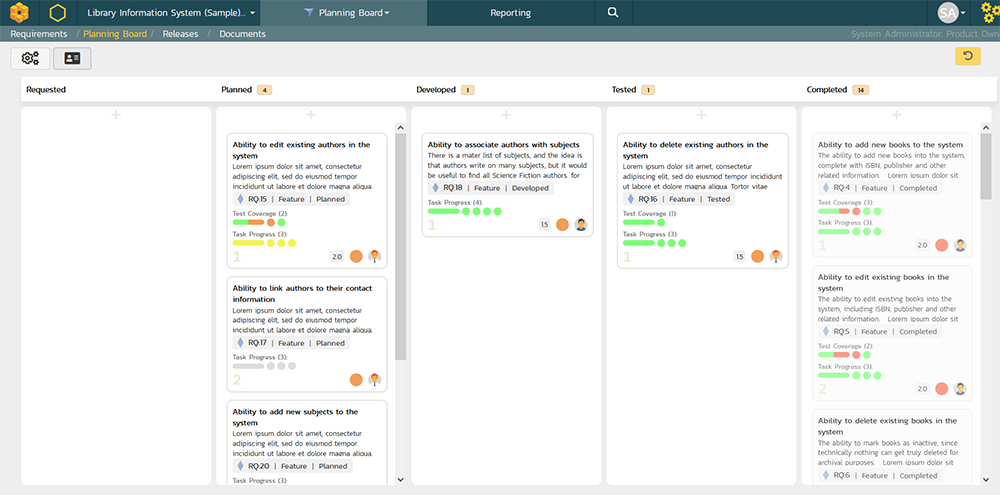1000x495 pixels.
Task: Open card 'Ability to delete existing authors'
Action: point(692,150)
